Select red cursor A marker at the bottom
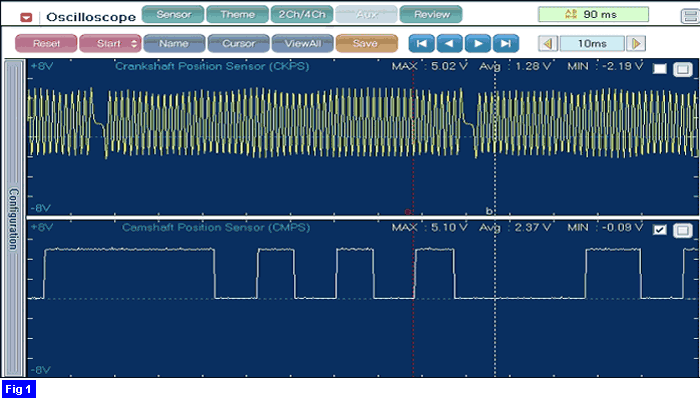The height and width of the screenshot is (403, 700). [408, 212]
